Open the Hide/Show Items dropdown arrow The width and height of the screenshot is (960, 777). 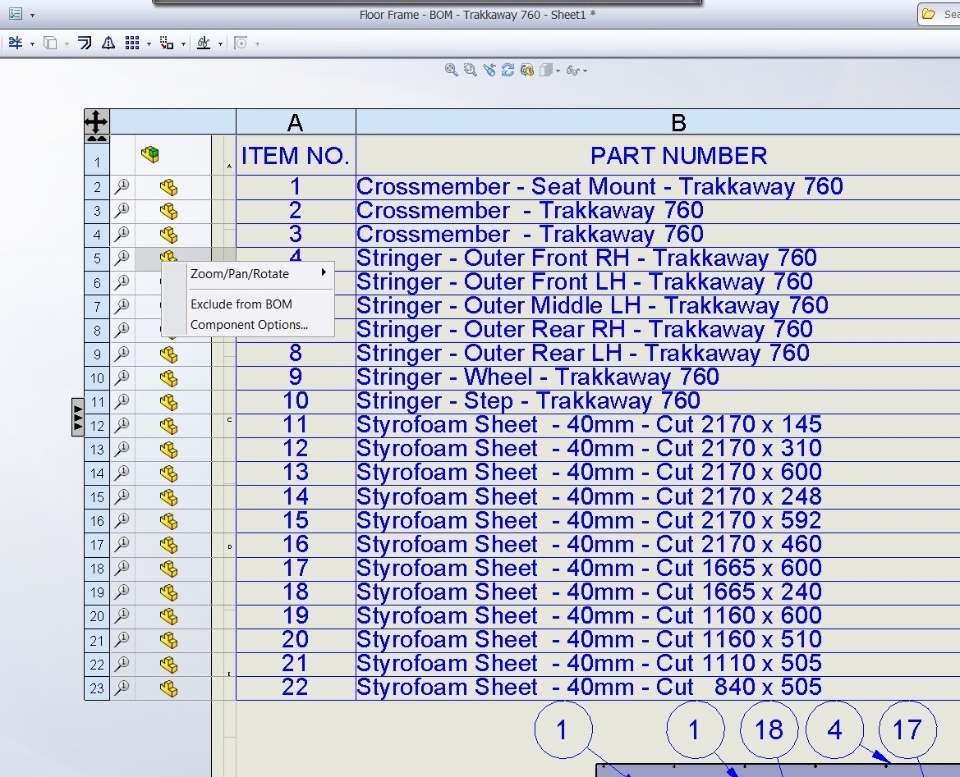[x=585, y=71]
